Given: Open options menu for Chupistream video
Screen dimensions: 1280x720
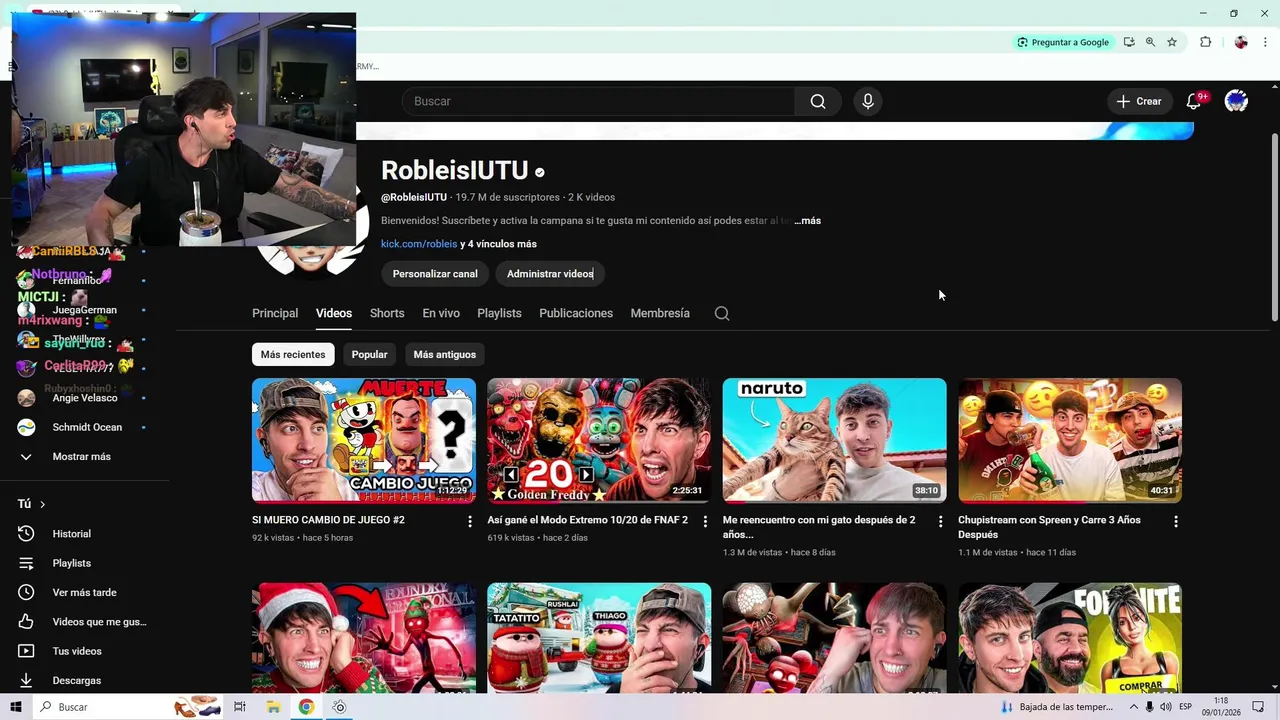Looking at the screenshot, I should pyautogui.click(x=1176, y=521).
